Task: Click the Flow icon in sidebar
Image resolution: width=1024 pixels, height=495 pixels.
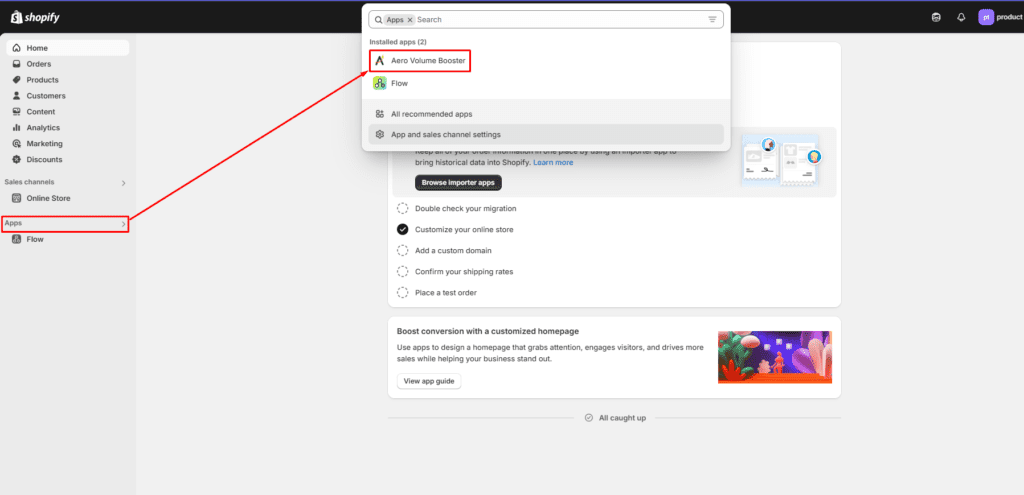Action: pos(16,239)
